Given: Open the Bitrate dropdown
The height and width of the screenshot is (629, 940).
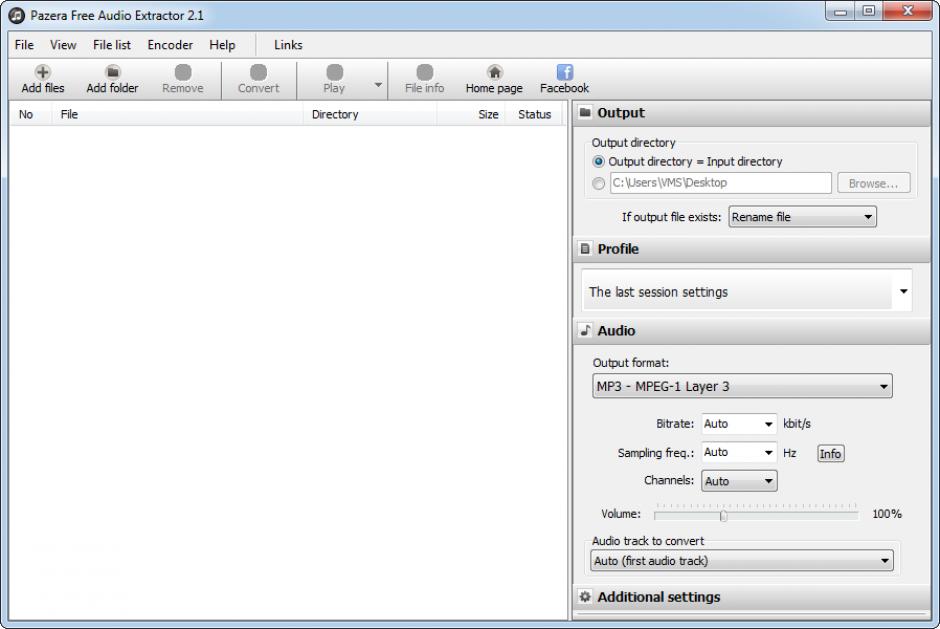Looking at the screenshot, I should click(x=739, y=424).
